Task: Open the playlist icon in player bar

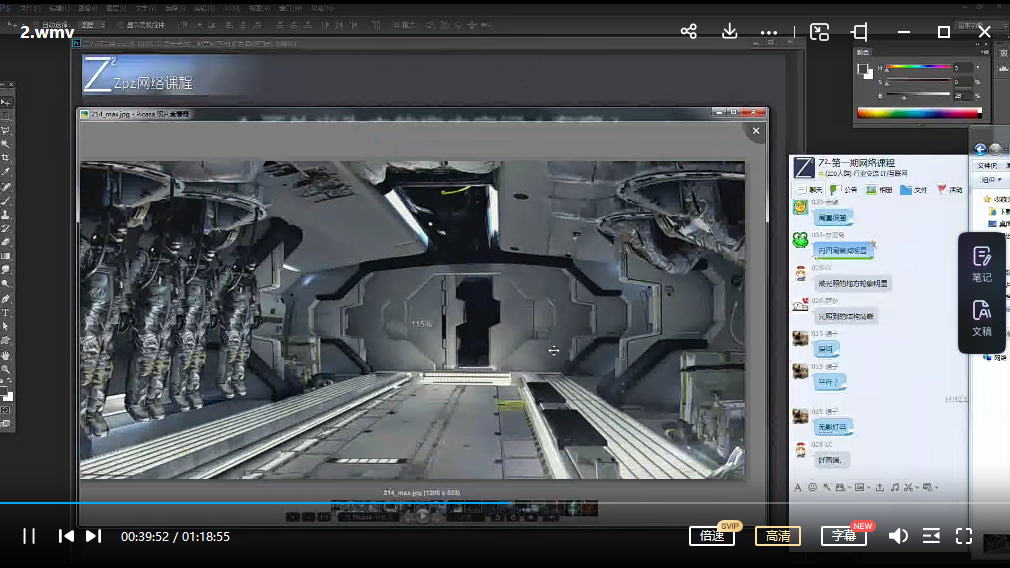Action: 931,536
